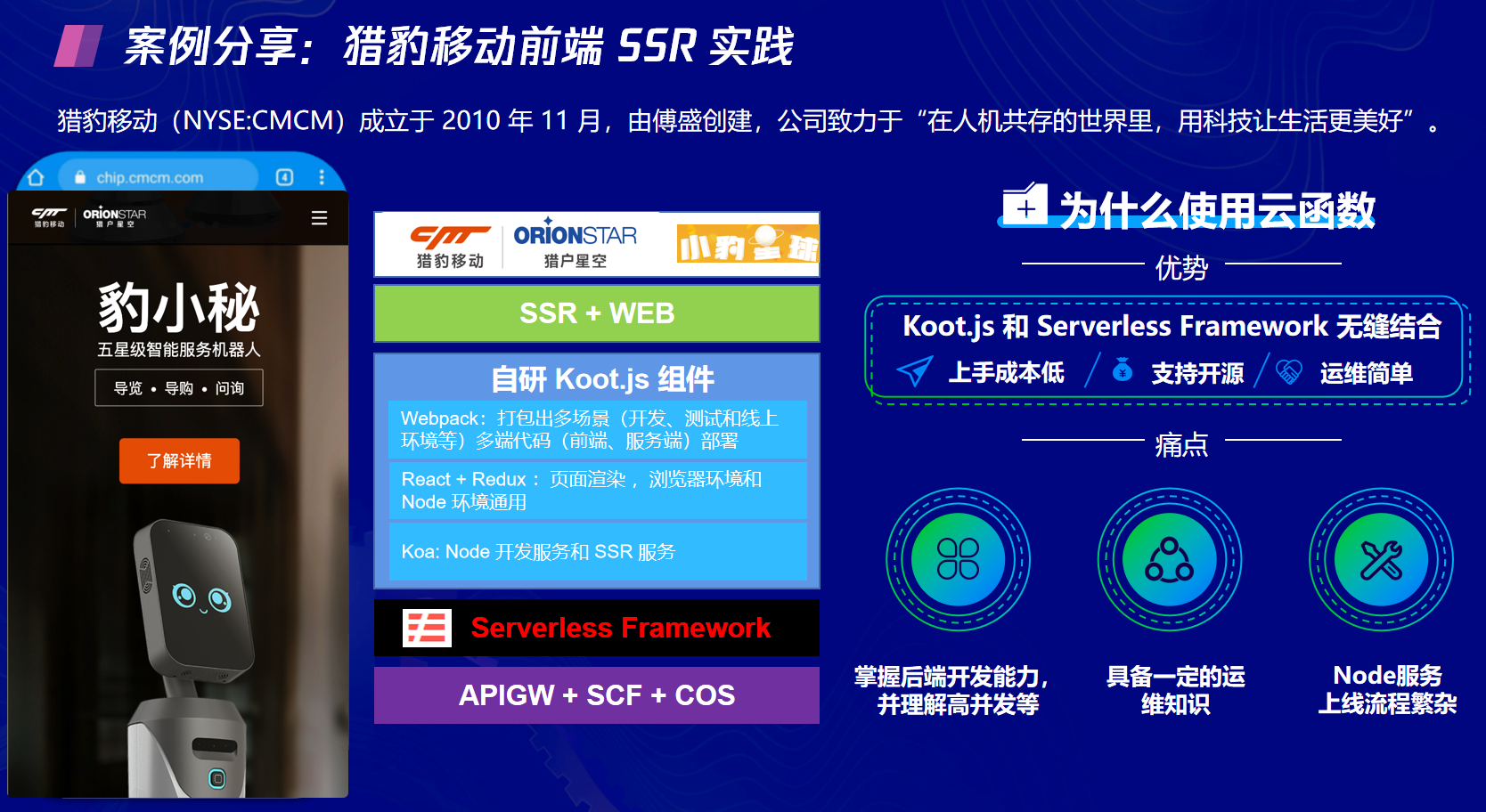This screenshot has height=812, width=1486.
Task: Select the Koa: Node 开发服务 row
Action: (597, 552)
